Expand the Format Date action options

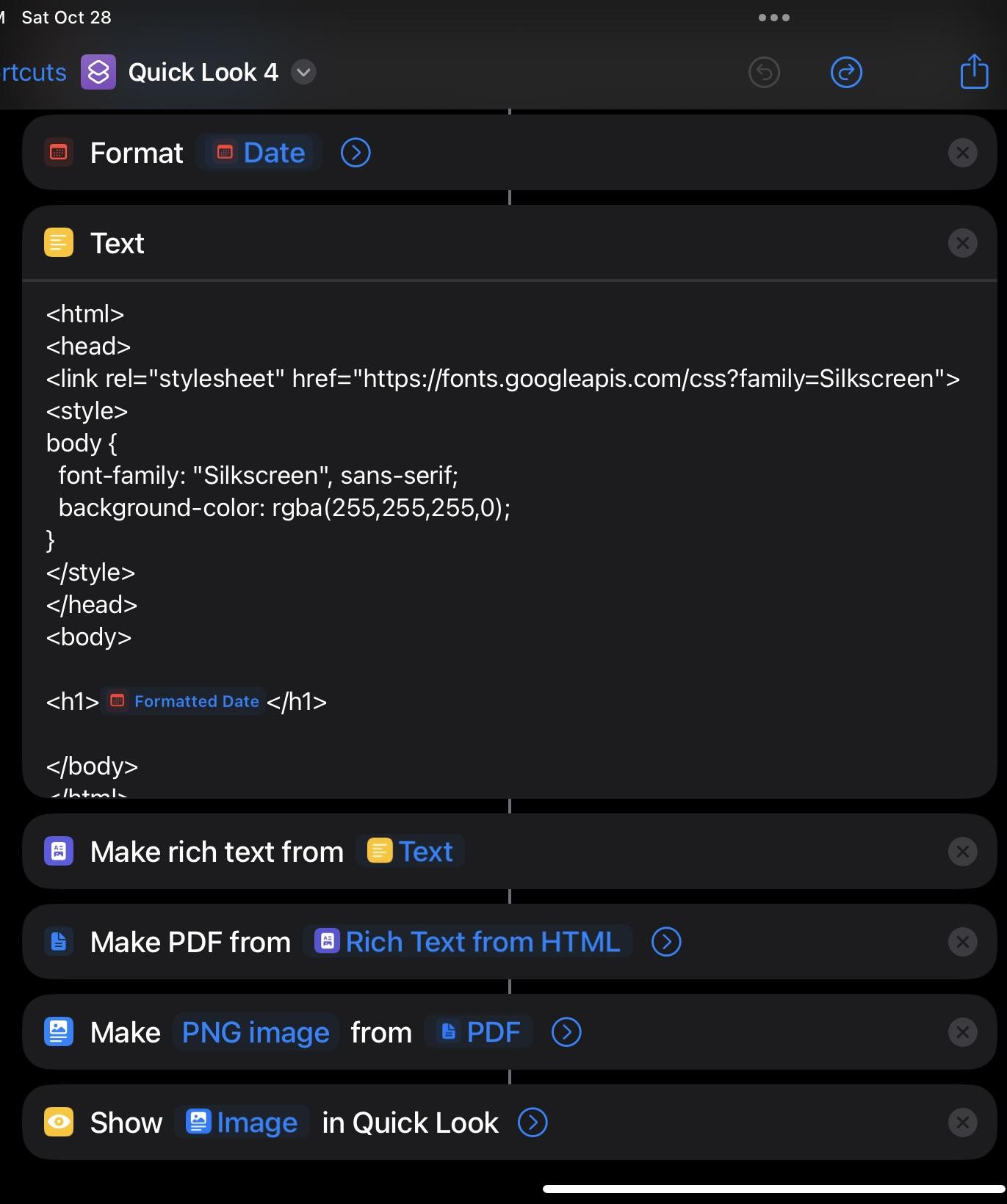coord(355,153)
